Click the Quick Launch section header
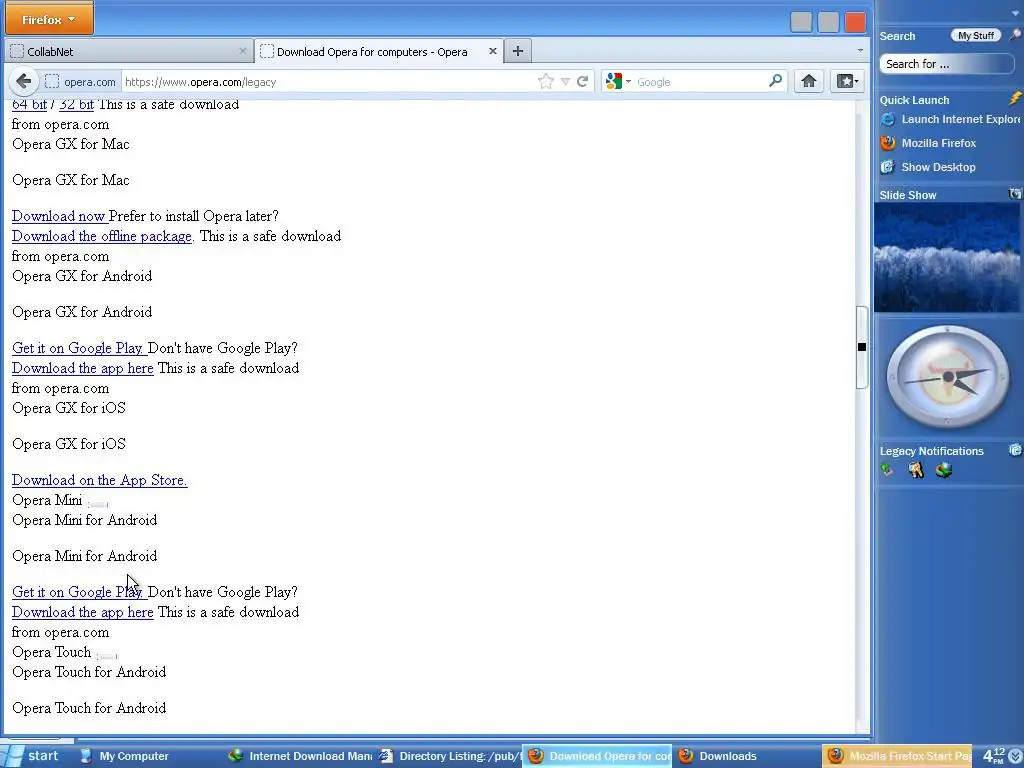This screenshot has height=768, width=1024. coord(914,100)
